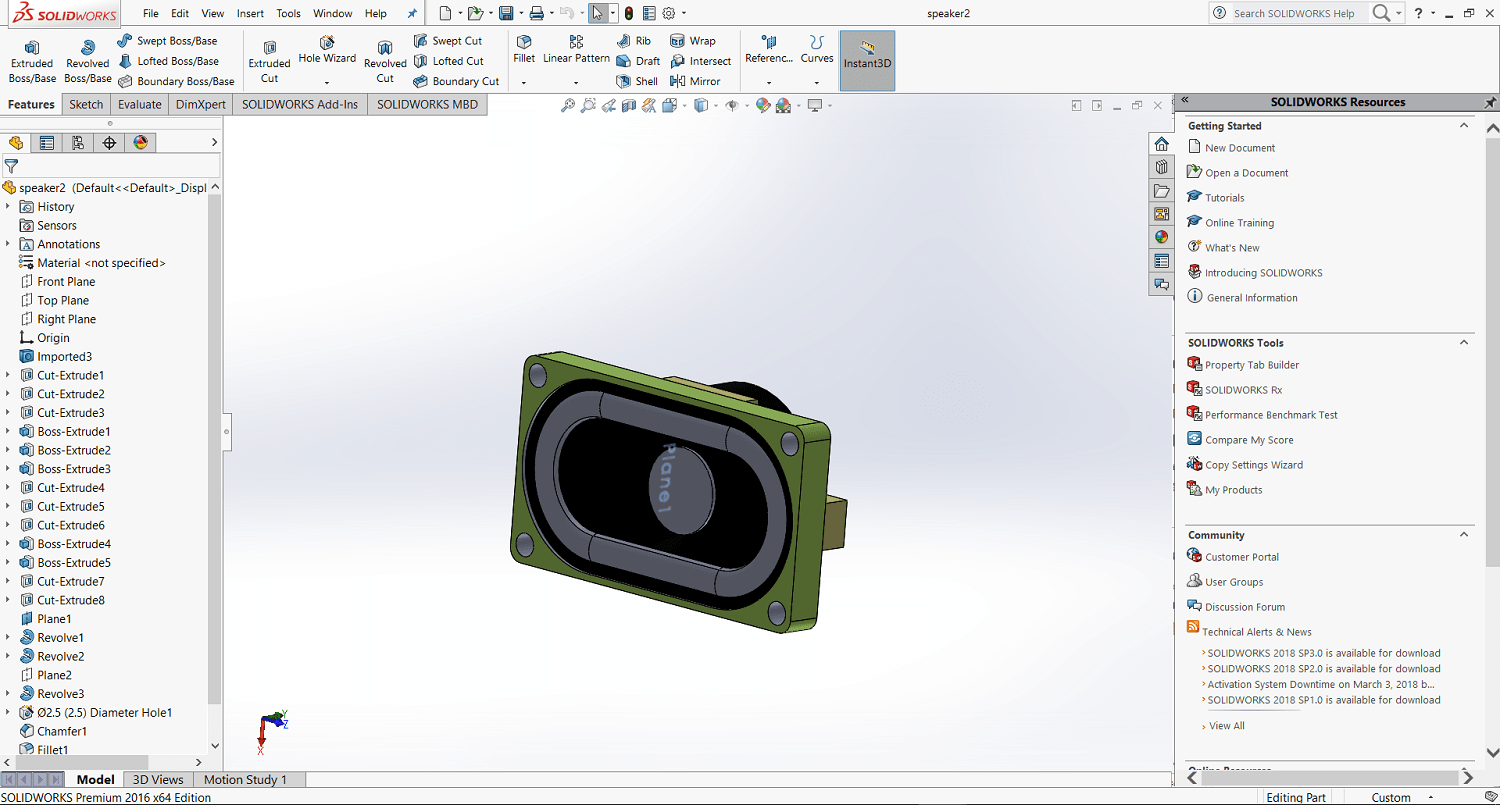The height and width of the screenshot is (805, 1500).
Task: Click the Lofted Cut tool
Action: click(449, 61)
